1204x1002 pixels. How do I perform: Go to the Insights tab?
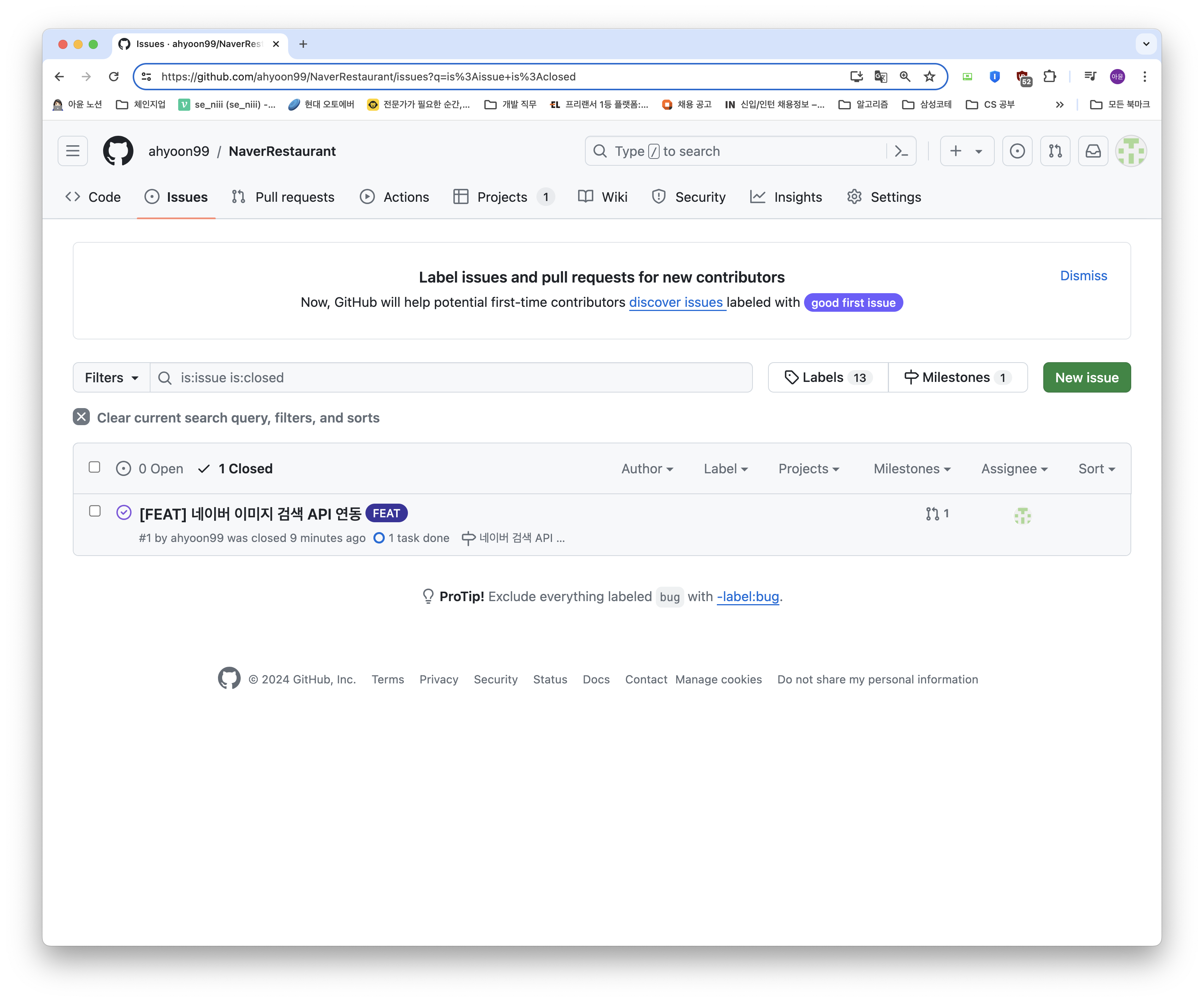786,197
